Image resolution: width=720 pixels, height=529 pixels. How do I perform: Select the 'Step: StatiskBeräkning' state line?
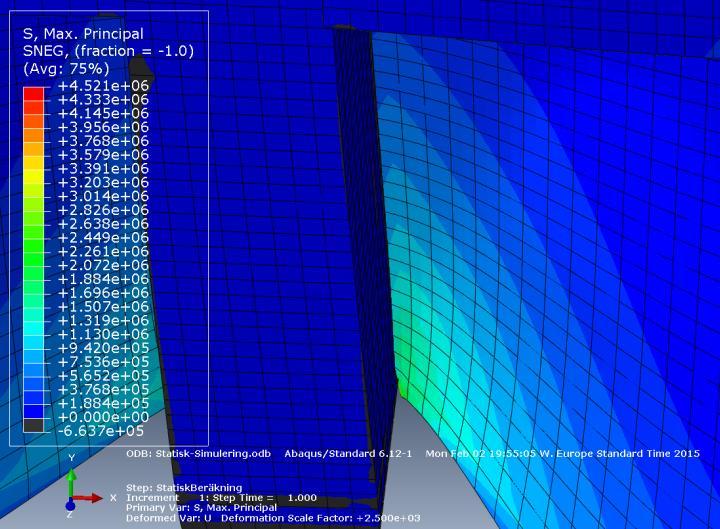click(184, 488)
